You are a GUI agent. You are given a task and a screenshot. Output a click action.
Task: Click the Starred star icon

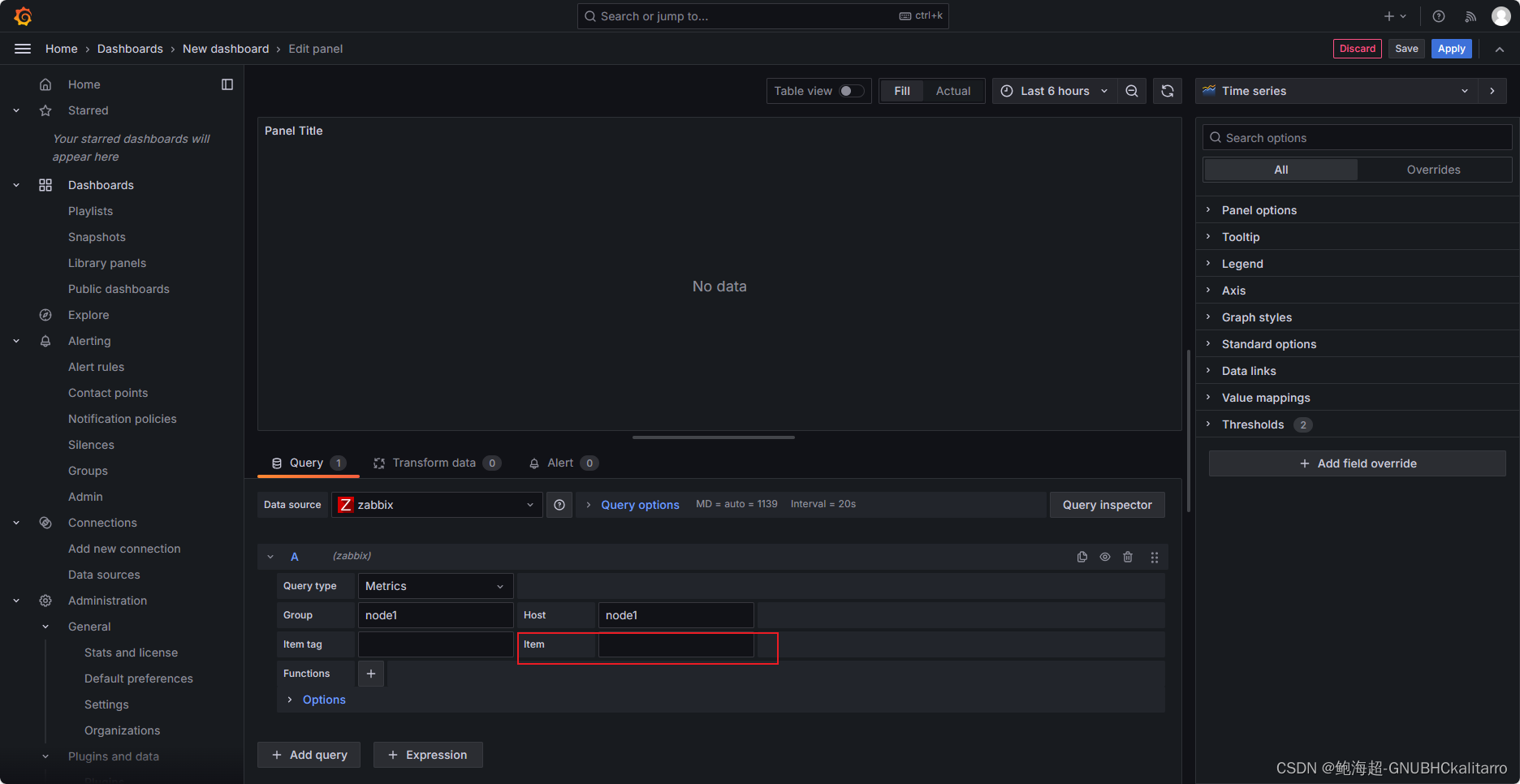pyautogui.click(x=45, y=110)
